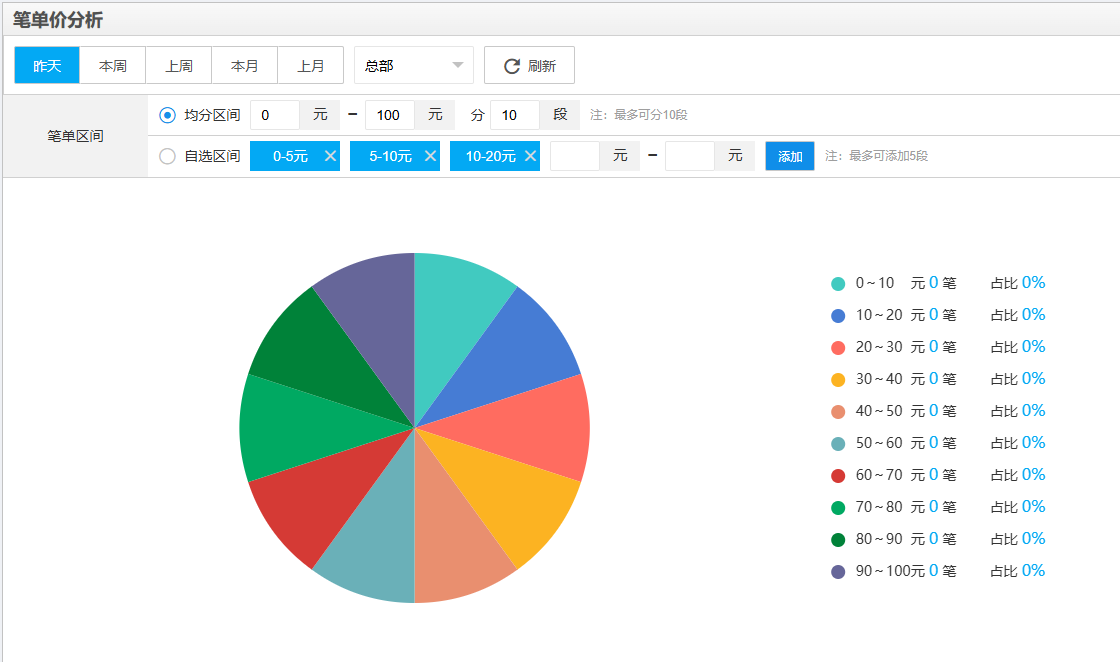The height and width of the screenshot is (662, 1120).
Task: Click the 笔单区间 section label
Action: coord(76,136)
